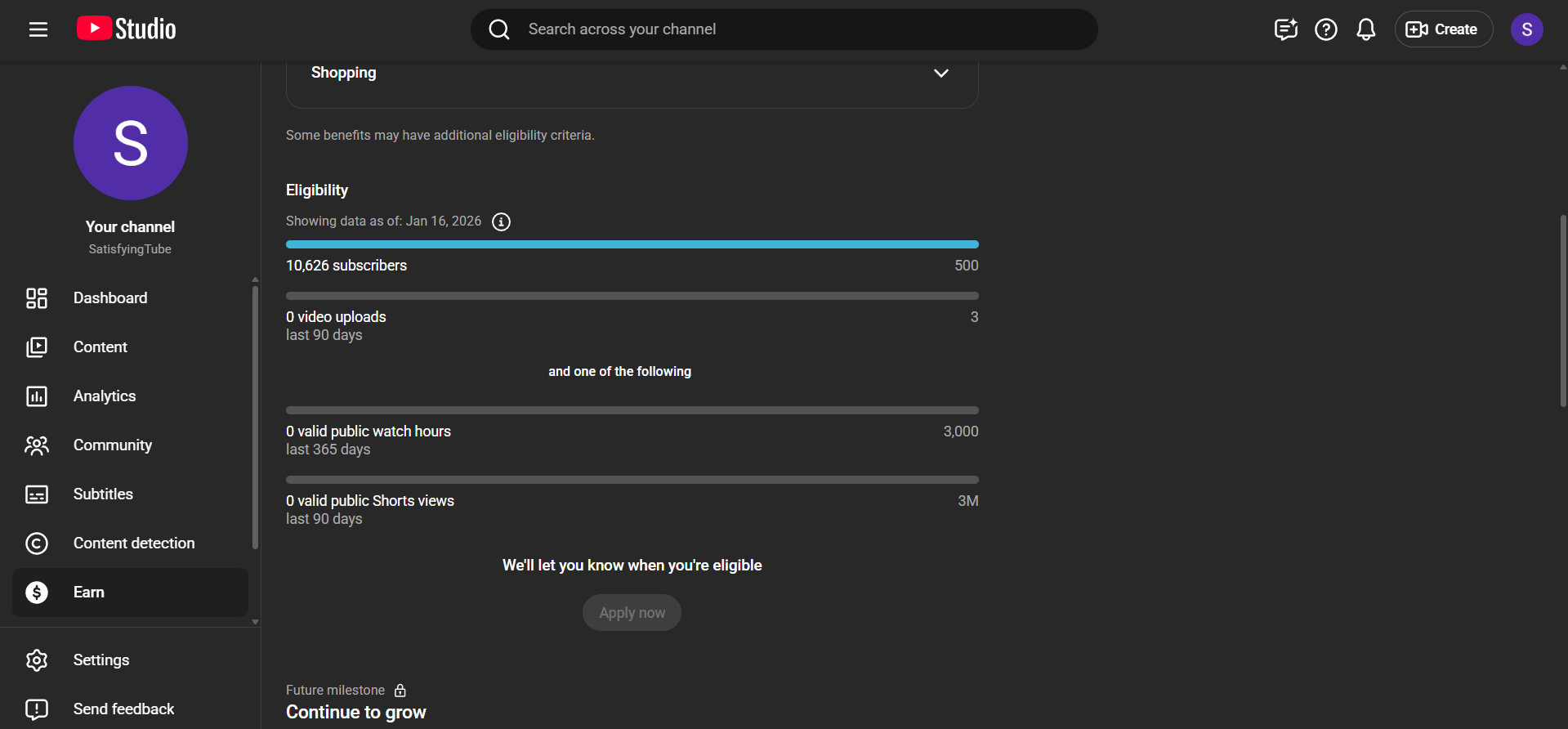Image resolution: width=1568 pixels, height=729 pixels.
Task: Click the account avatar in top bar
Action: (1526, 29)
